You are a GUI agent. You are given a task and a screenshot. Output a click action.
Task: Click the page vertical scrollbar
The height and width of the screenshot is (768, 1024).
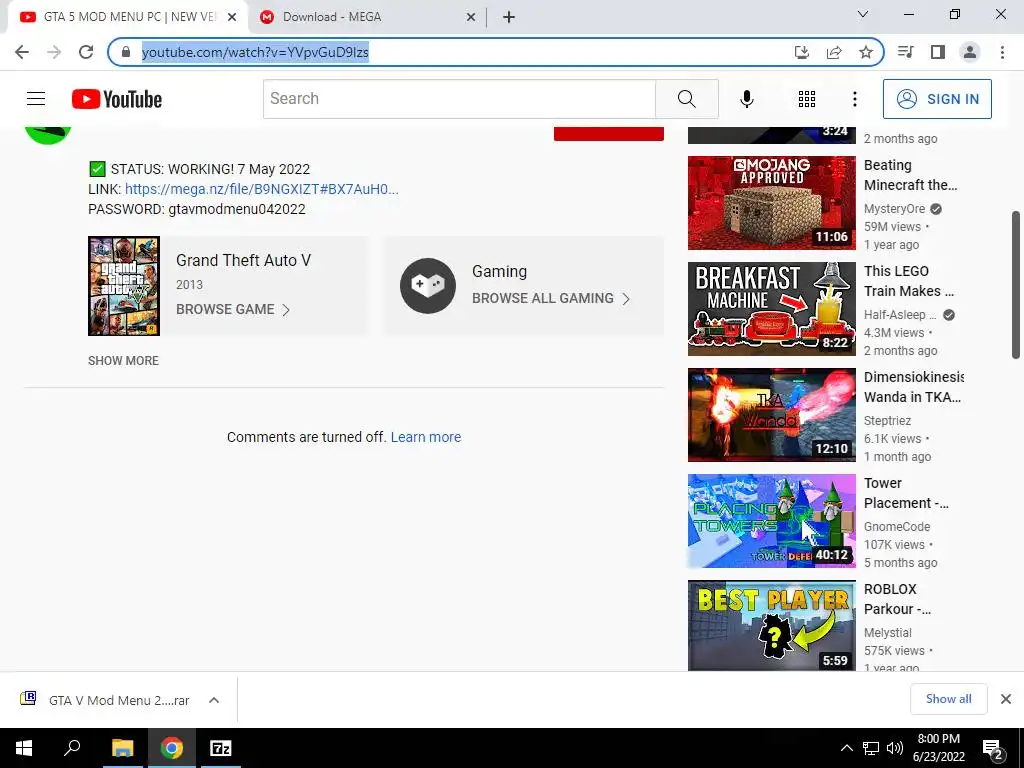1016,284
